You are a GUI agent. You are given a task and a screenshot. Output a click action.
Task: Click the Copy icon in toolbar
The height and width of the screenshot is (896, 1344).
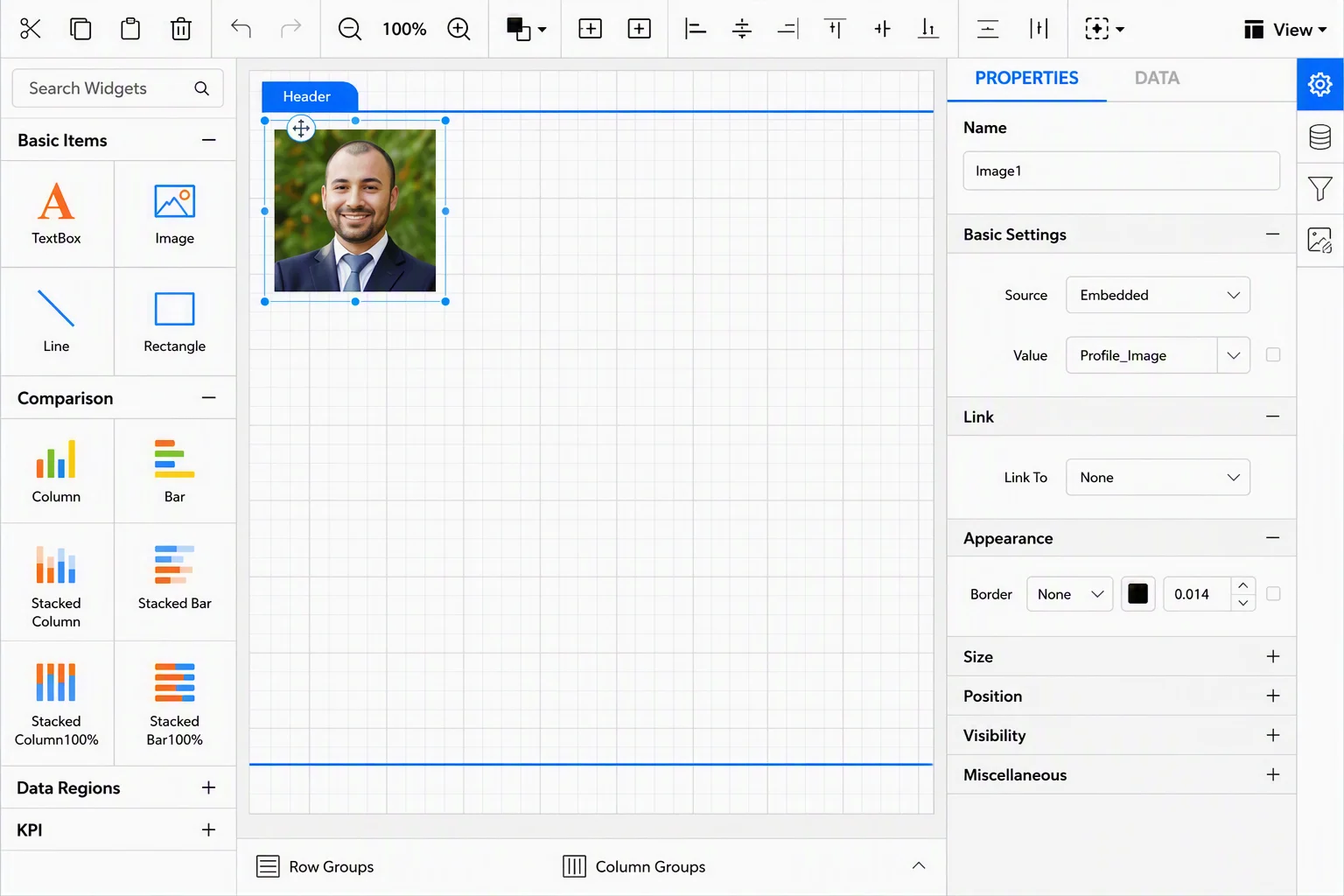(80, 29)
